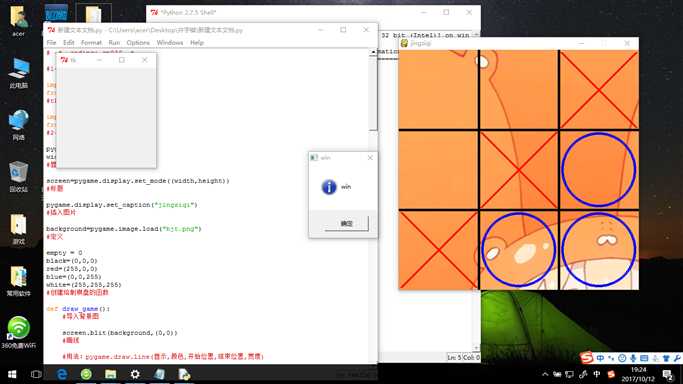
Task: Select the empty top-left cell in jingziqi
Action: pyautogui.click(x=438, y=89)
